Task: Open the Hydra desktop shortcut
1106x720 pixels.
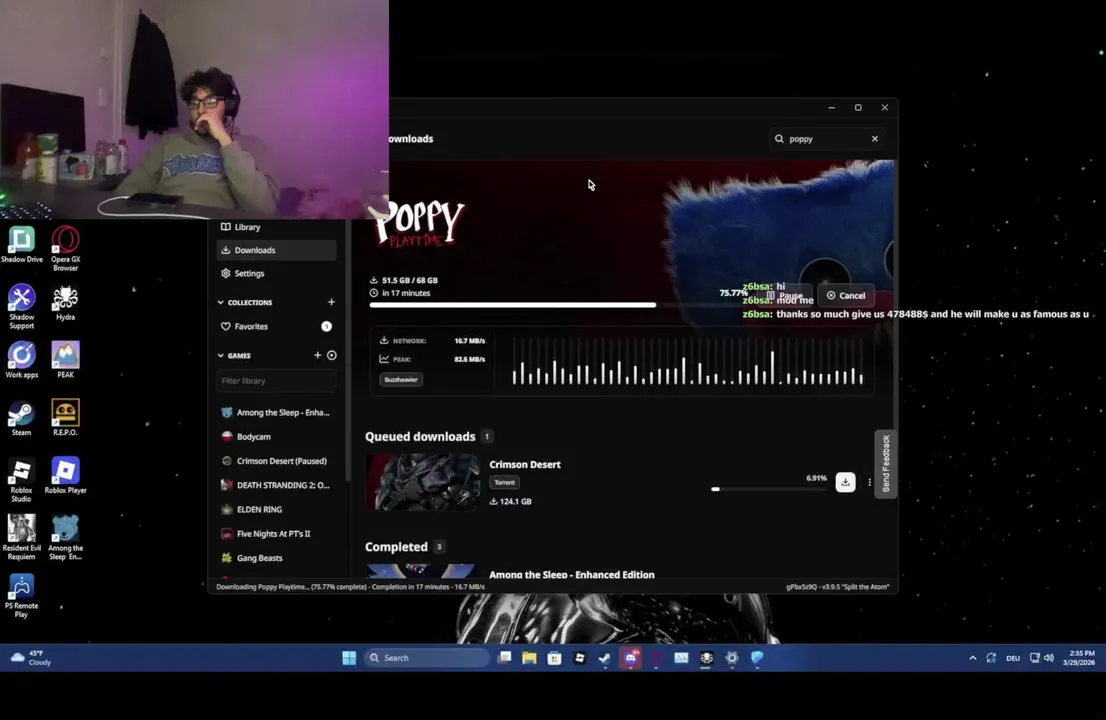Action: [x=65, y=303]
